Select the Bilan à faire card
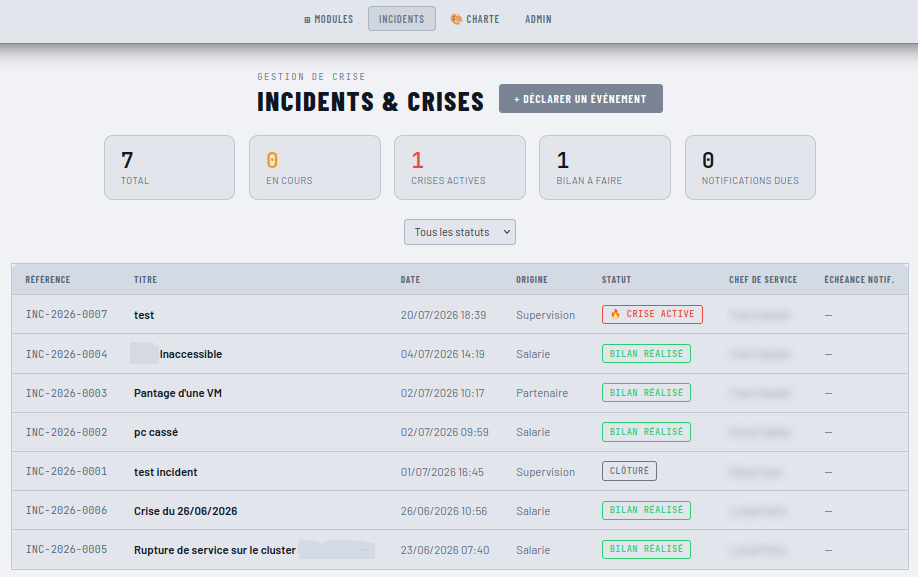The image size is (918, 577). 605,167
